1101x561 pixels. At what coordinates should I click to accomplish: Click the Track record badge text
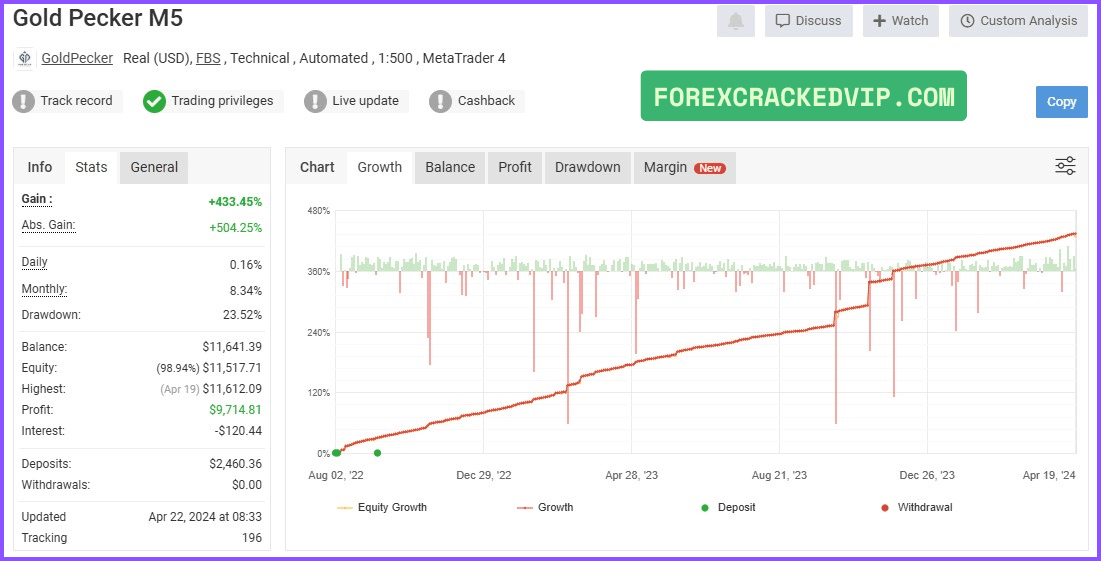pos(76,101)
